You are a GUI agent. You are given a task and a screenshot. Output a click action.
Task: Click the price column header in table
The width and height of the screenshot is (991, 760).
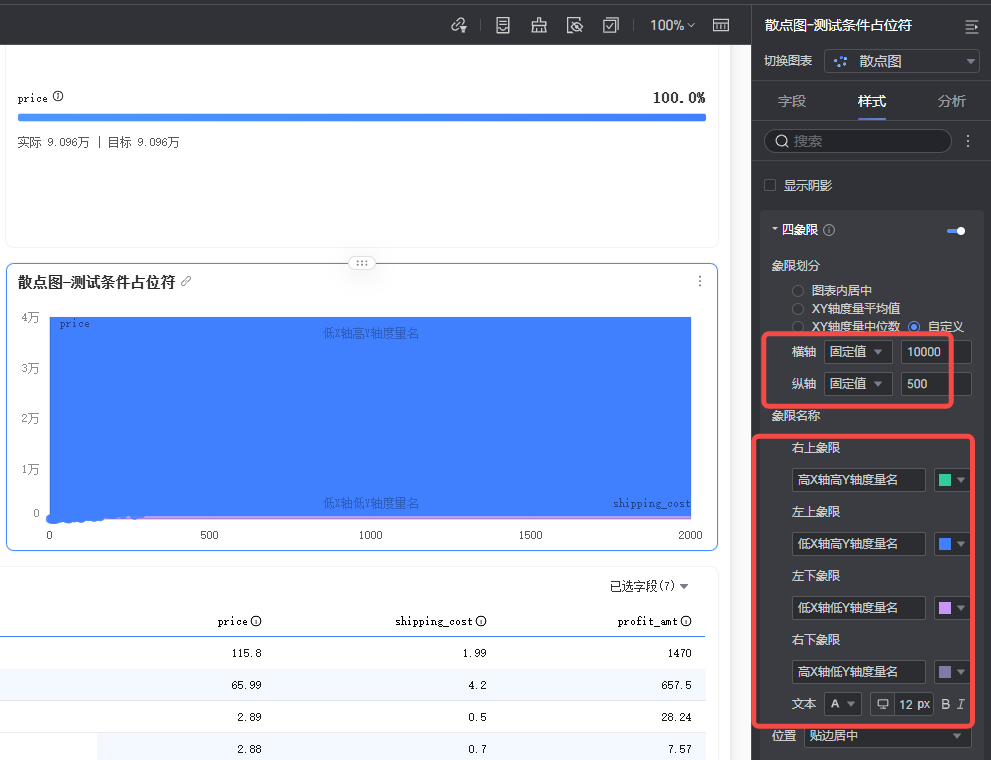point(233,622)
